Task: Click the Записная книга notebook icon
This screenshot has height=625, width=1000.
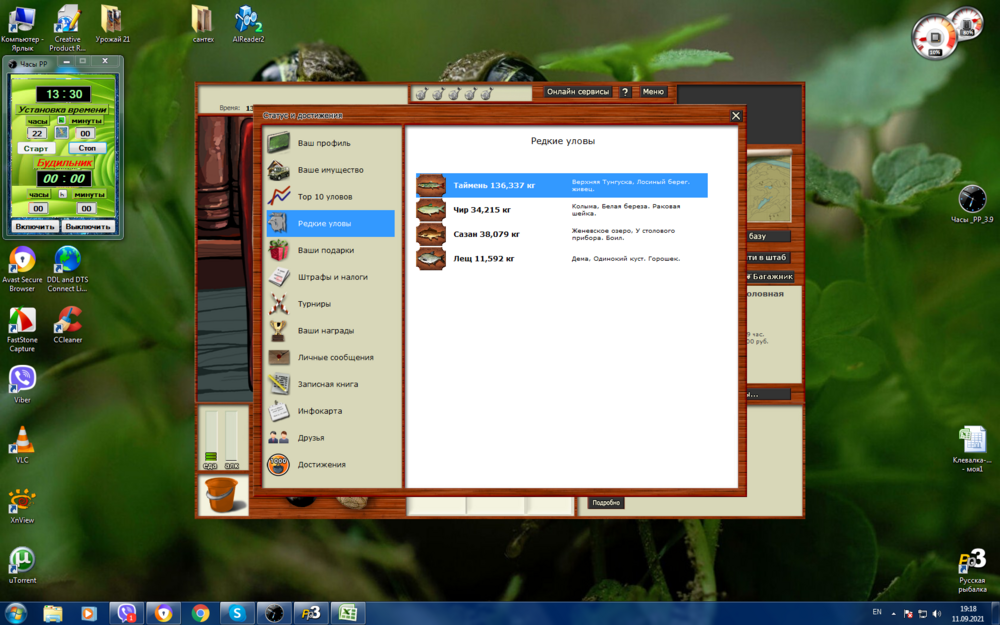Action: [279, 384]
